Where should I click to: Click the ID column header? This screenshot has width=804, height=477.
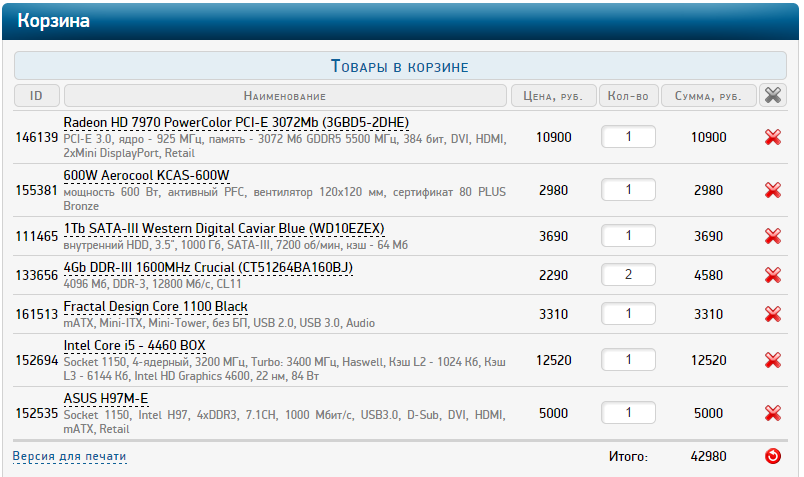click(x=37, y=96)
